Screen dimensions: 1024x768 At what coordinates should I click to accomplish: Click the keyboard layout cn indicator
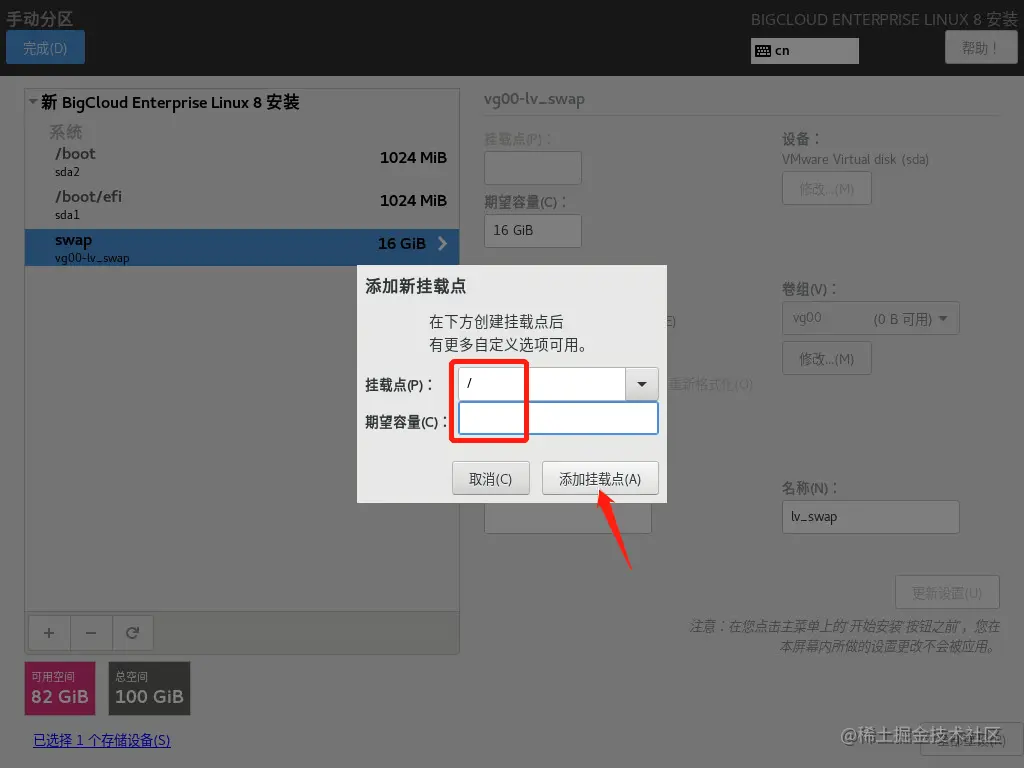coord(805,51)
